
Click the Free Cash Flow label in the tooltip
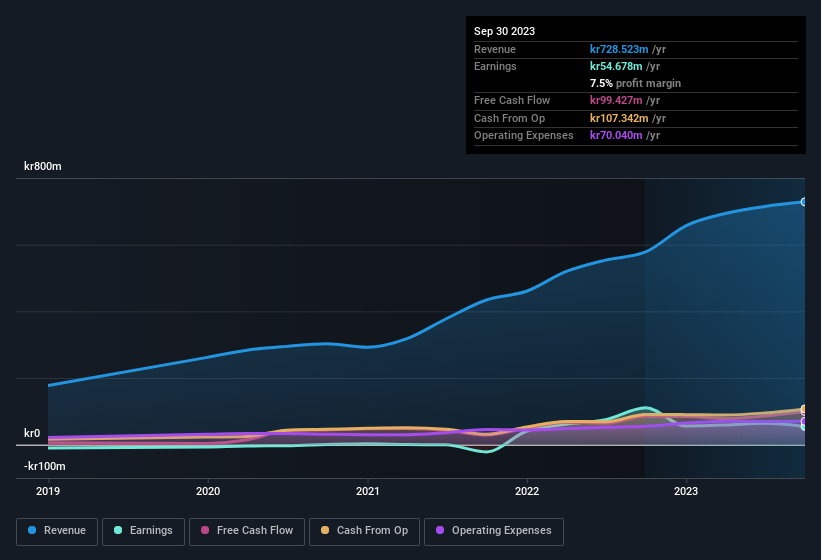point(512,100)
